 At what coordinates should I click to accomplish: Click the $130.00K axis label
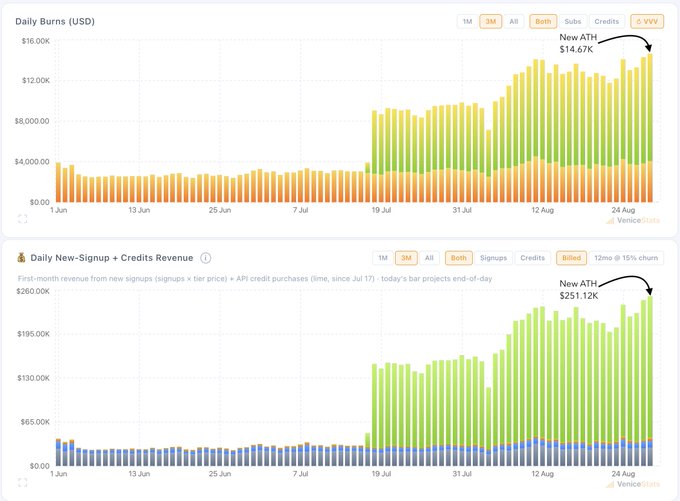33,378
